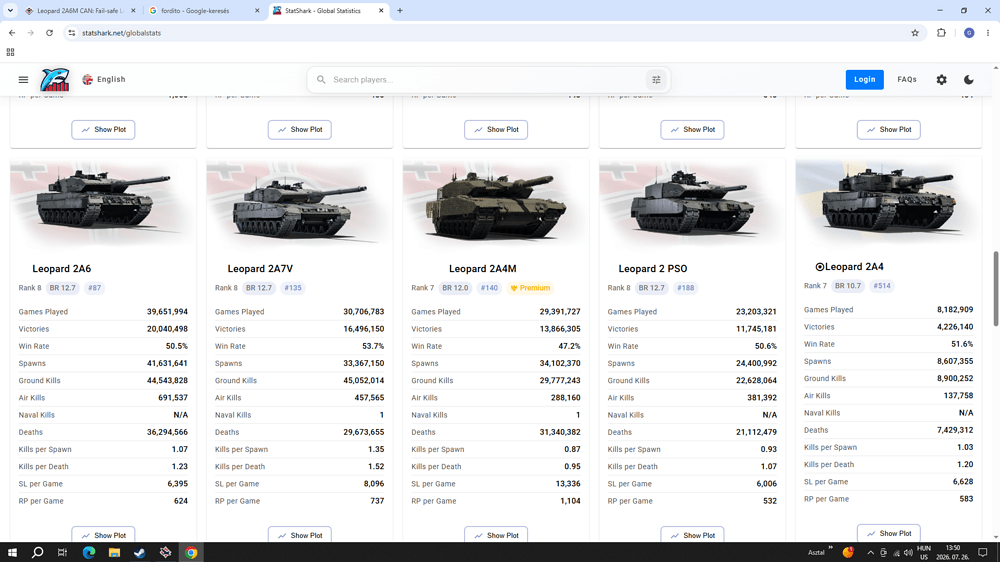Open Windows taskbar search
The image size is (1000, 562).
pos(38,552)
